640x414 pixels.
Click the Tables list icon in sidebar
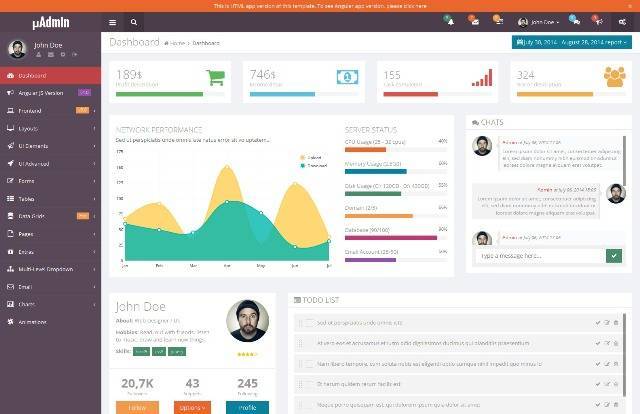click(11, 199)
